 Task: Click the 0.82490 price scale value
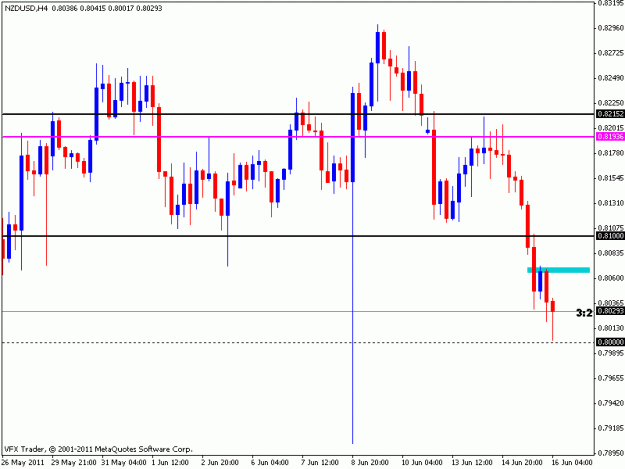[611, 78]
